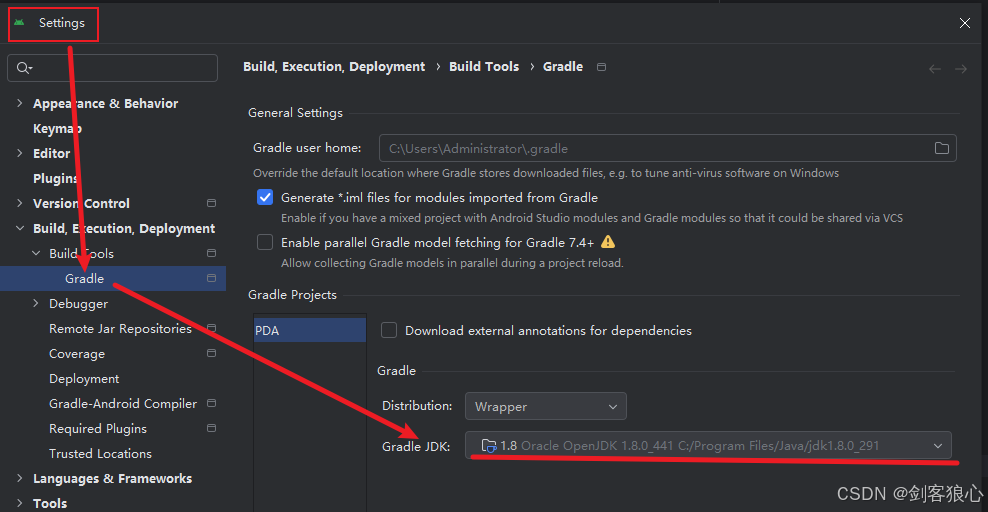
Task: Open the Gradle JDK dropdown
Action: [708, 445]
